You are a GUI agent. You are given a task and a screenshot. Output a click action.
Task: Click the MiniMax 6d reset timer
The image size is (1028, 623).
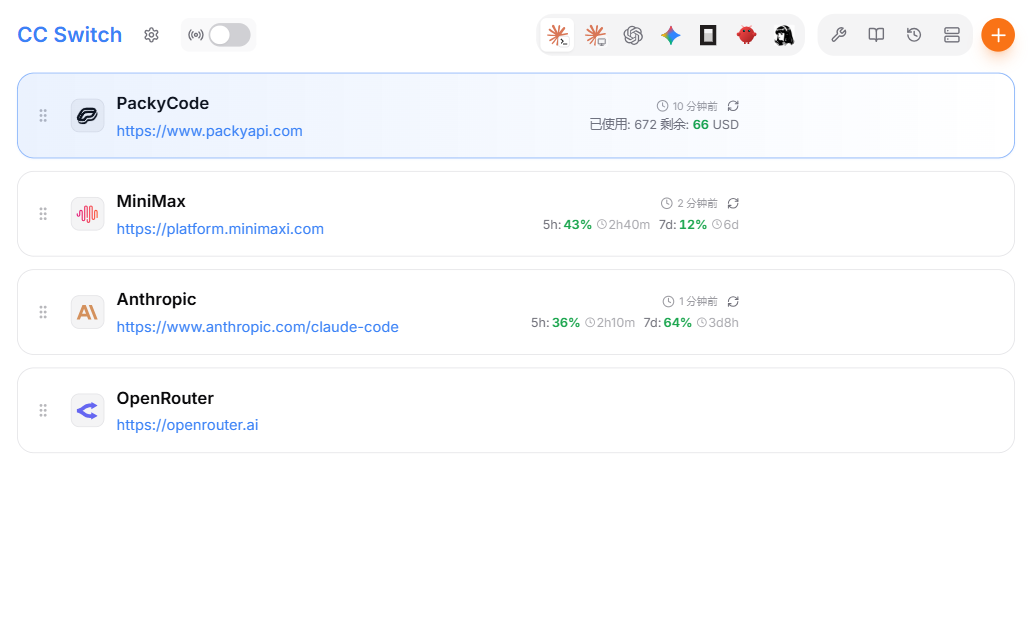[726, 224]
